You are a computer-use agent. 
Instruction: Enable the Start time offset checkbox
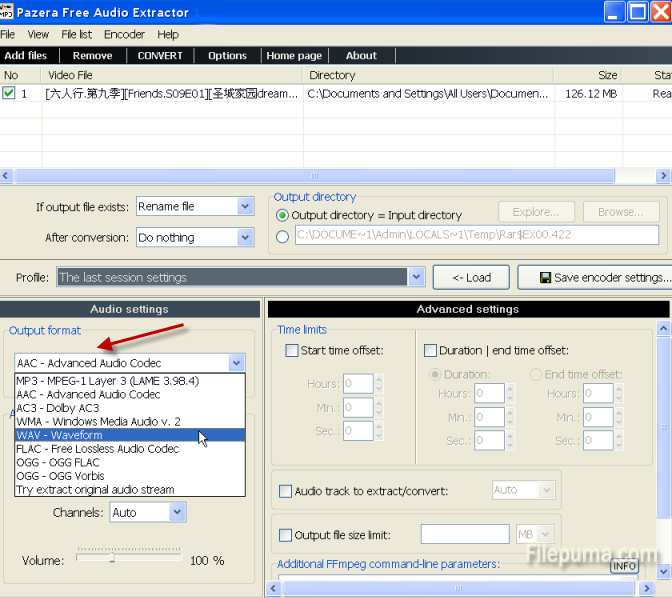coord(292,351)
